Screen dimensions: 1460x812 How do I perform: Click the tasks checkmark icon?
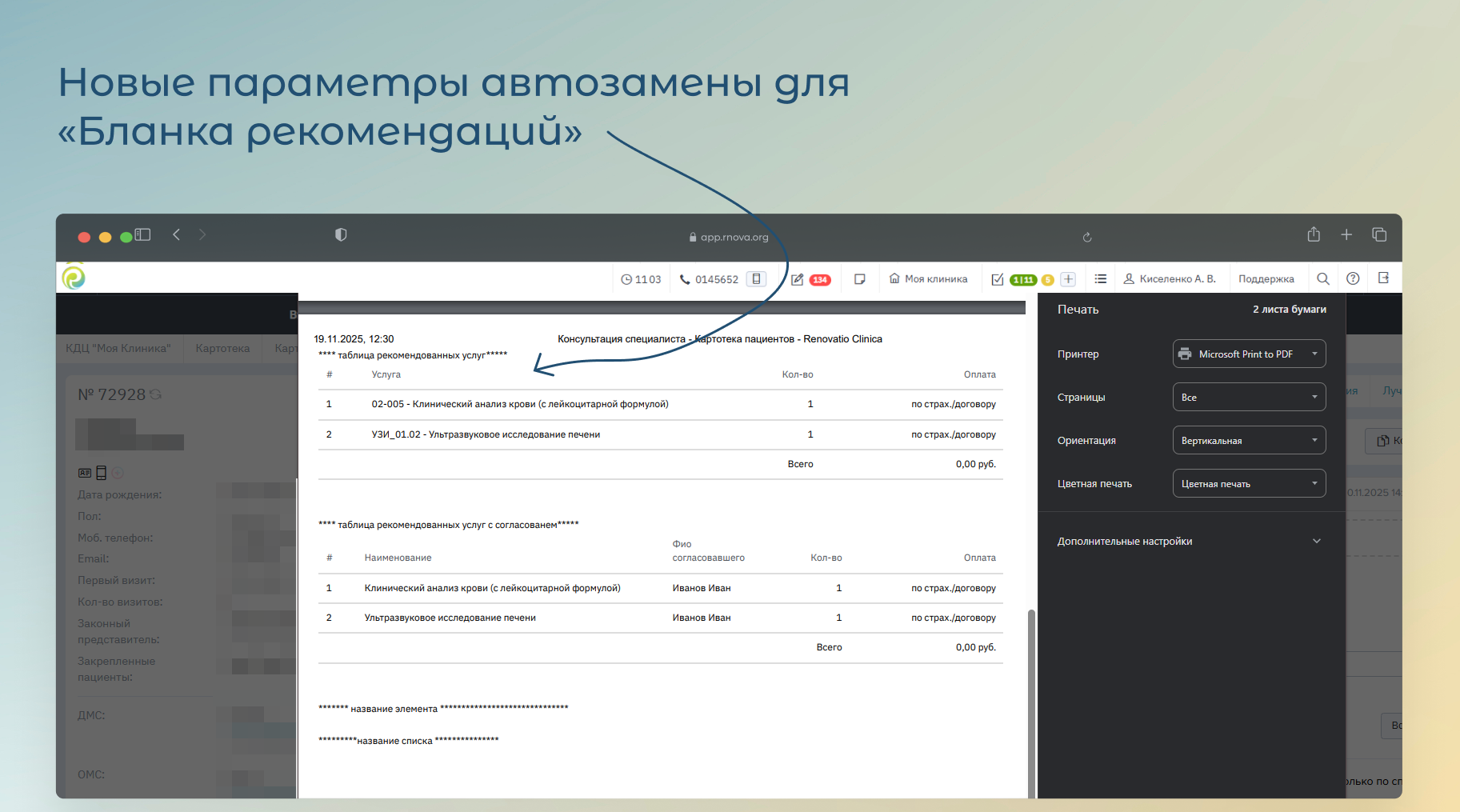[x=998, y=279]
